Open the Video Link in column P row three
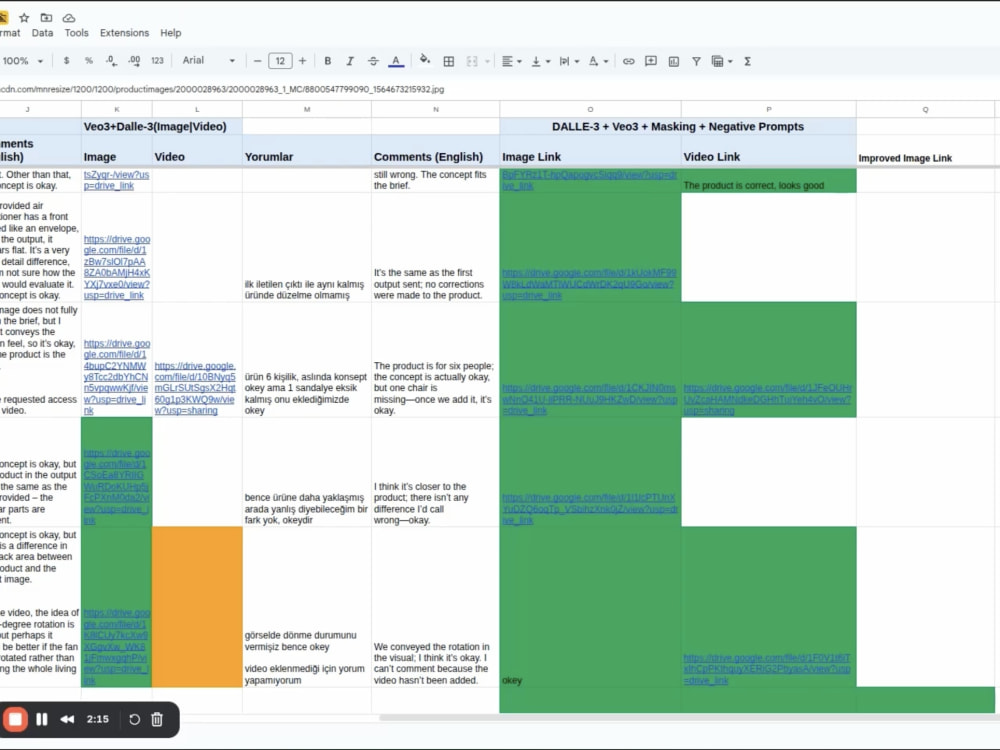1000x750 pixels. click(x=767, y=399)
